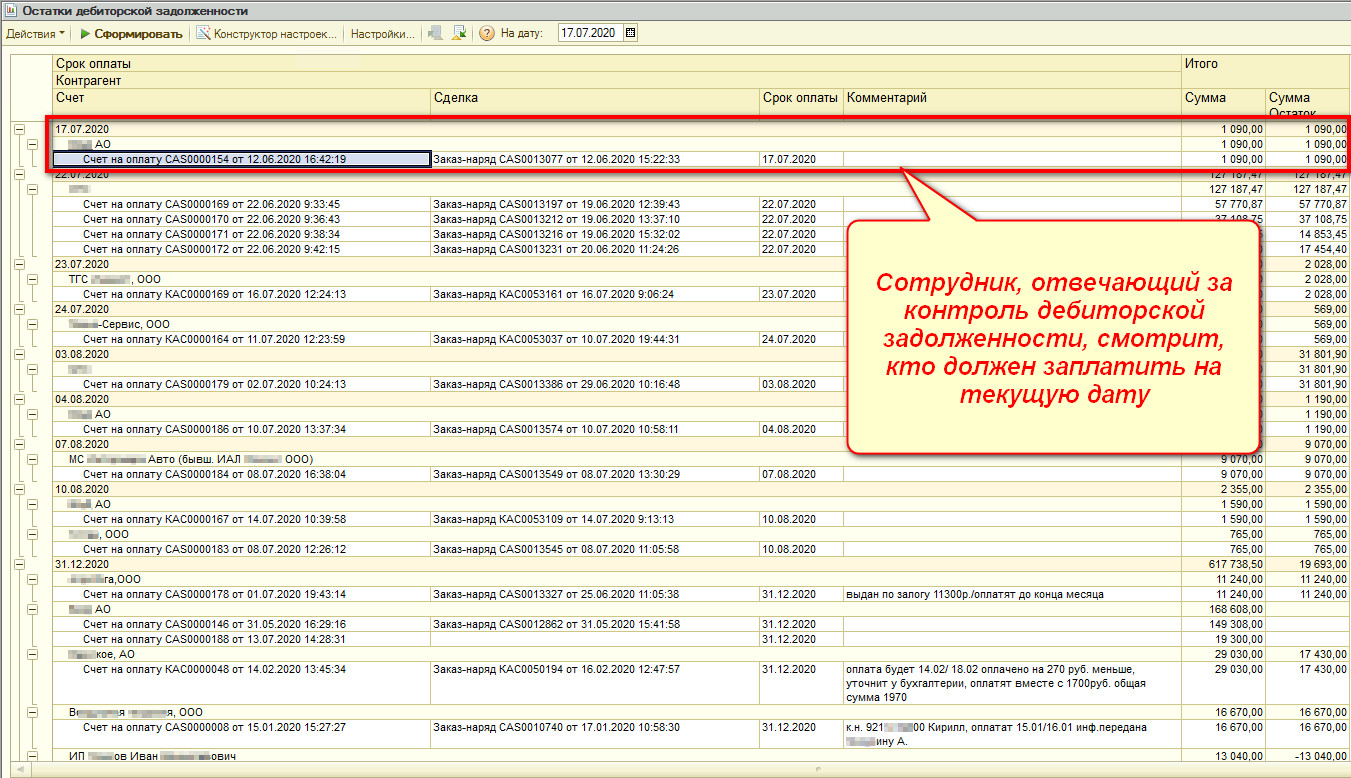
Task: Collapse the 17.07.2020 date group
Action: pos(19,129)
